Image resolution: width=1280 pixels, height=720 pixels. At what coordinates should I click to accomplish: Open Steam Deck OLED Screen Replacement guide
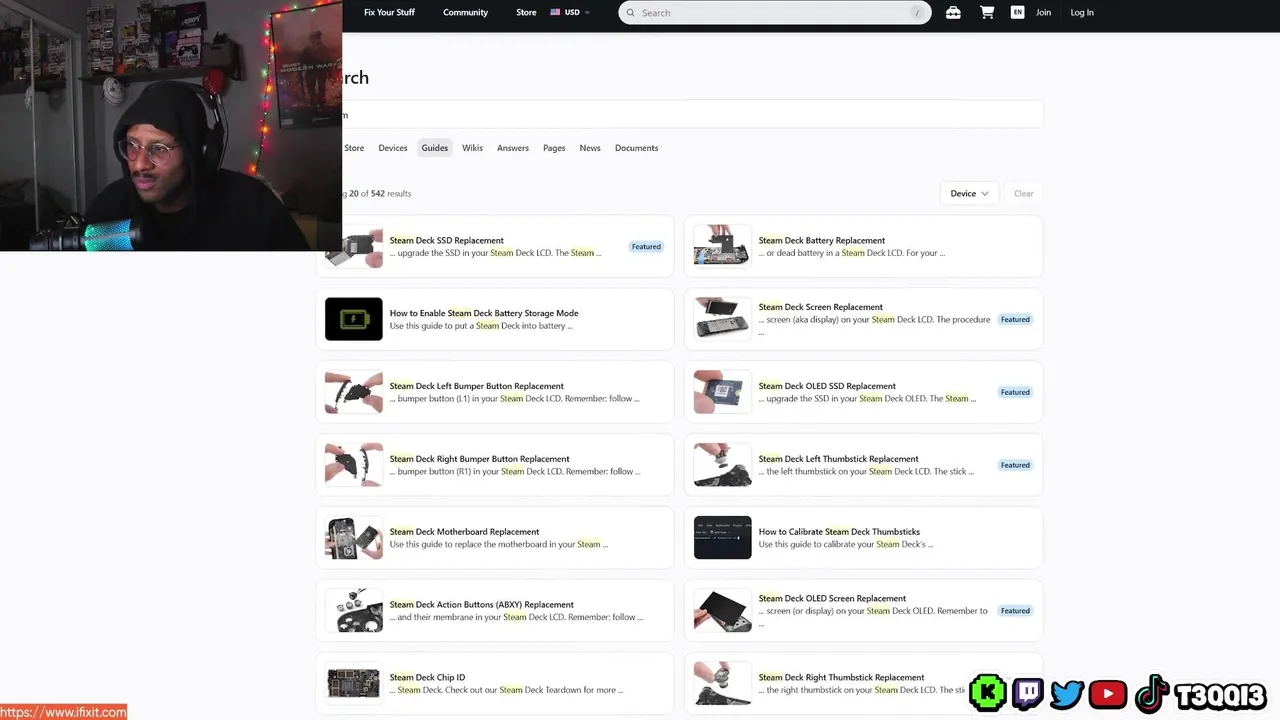click(832, 598)
